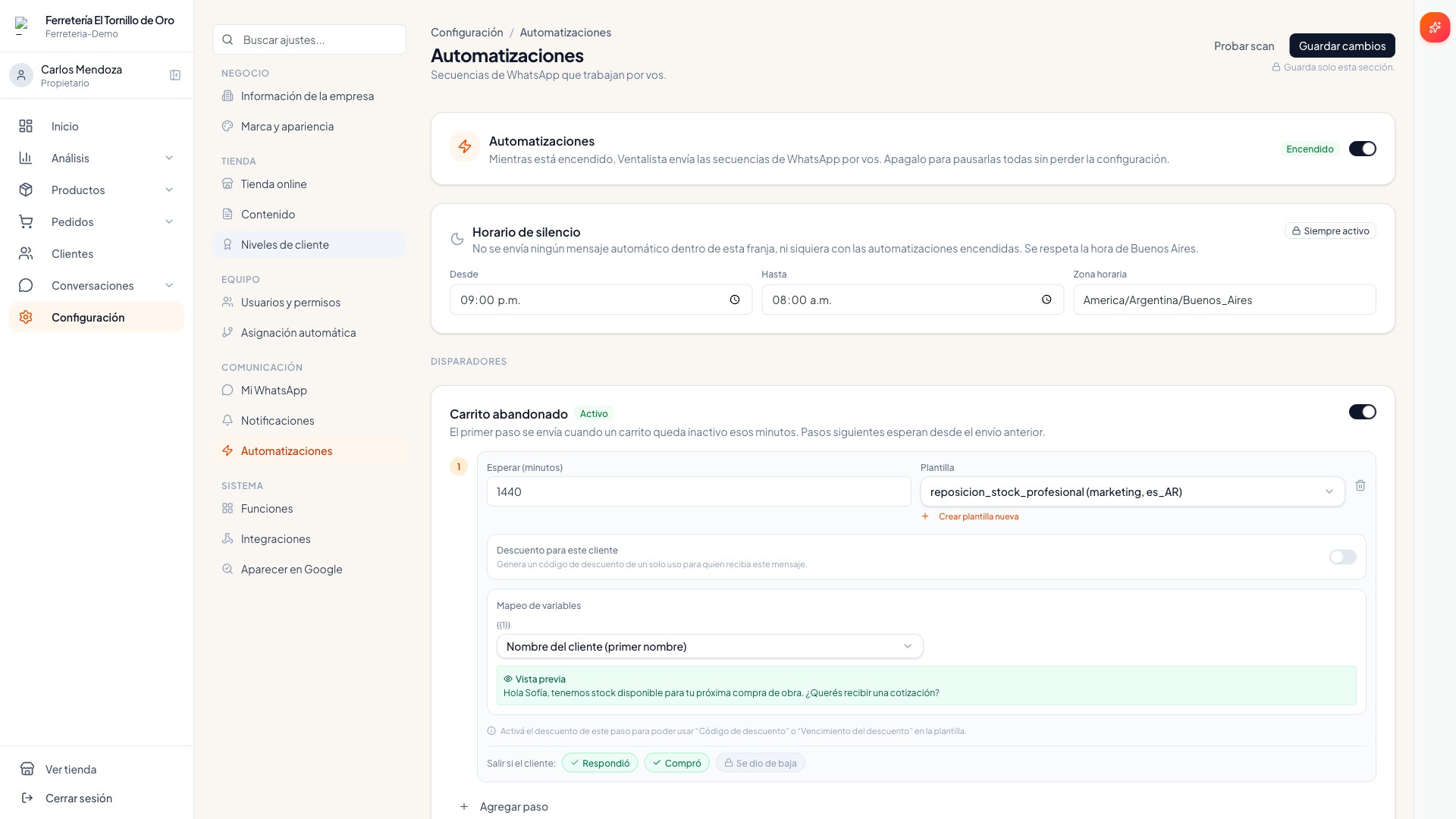1456x819 pixels.
Task: Open time picker clock in Desde field
Action: click(735, 300)
